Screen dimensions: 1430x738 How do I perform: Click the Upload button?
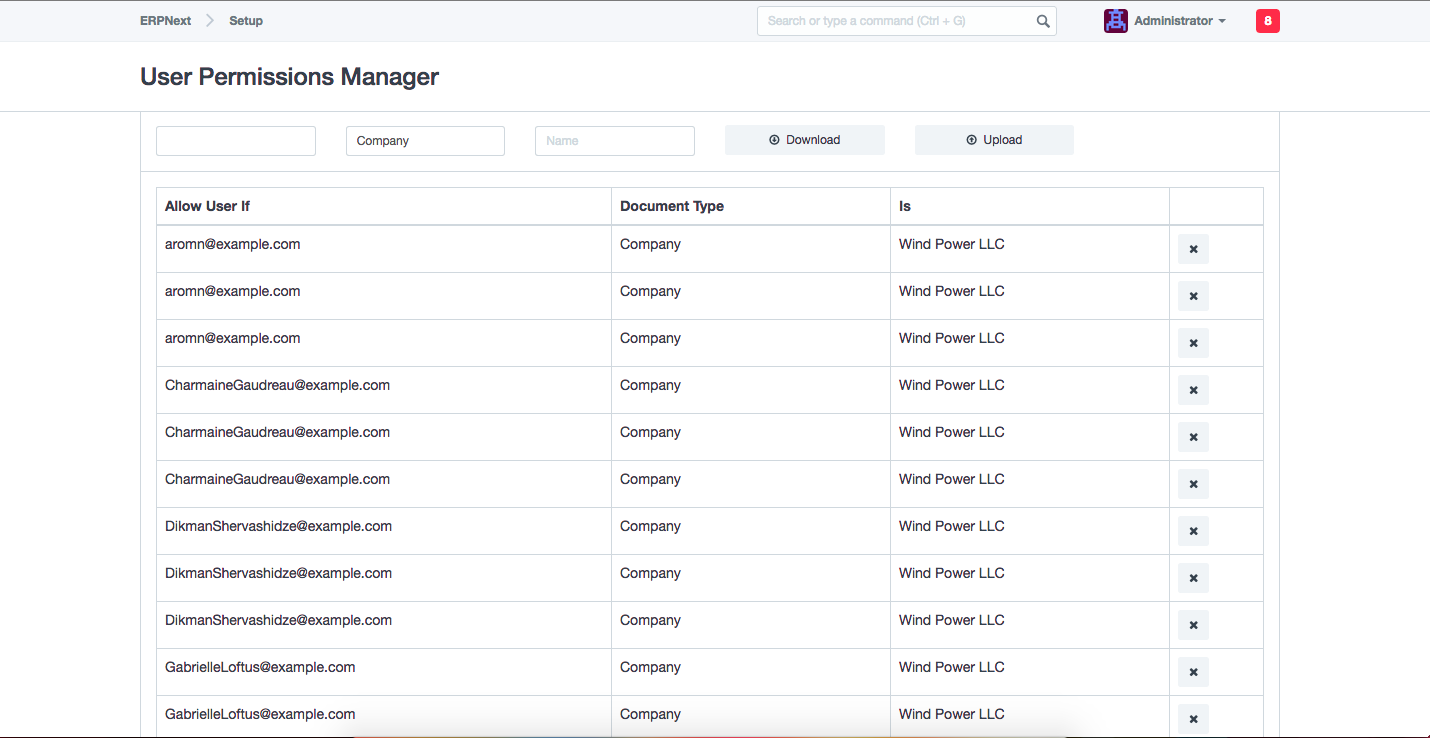pyautogui.click(x=994, y=139)
